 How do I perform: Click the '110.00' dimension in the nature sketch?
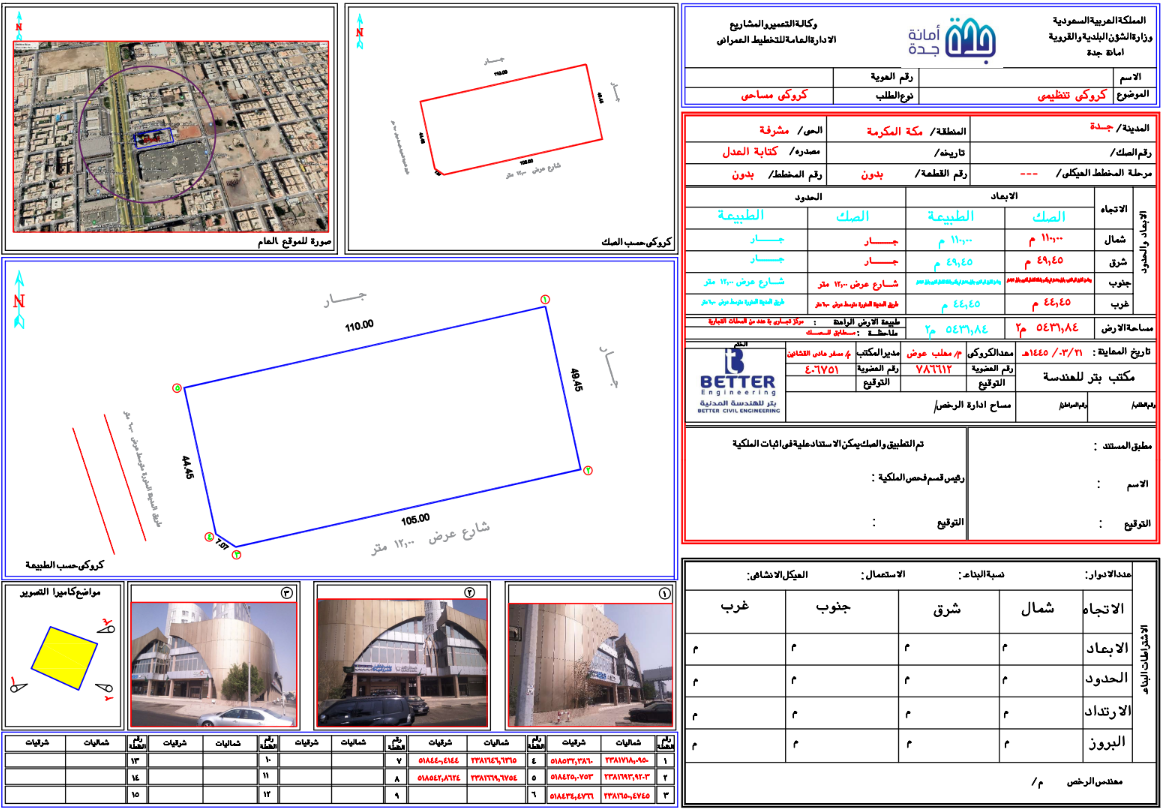click(359, 326)
